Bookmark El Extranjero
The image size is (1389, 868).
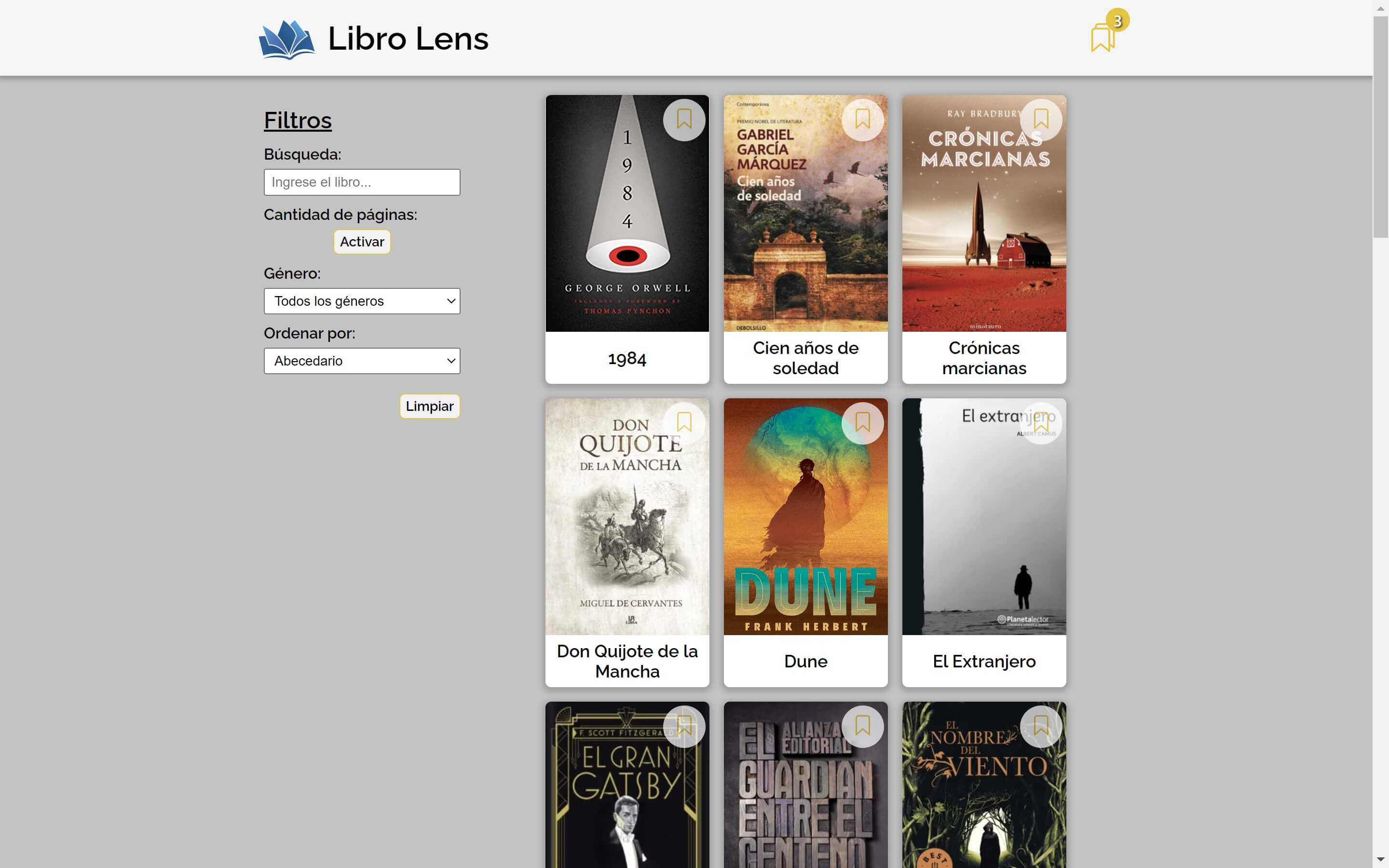pyautogui.click(x=1041, y=423)
